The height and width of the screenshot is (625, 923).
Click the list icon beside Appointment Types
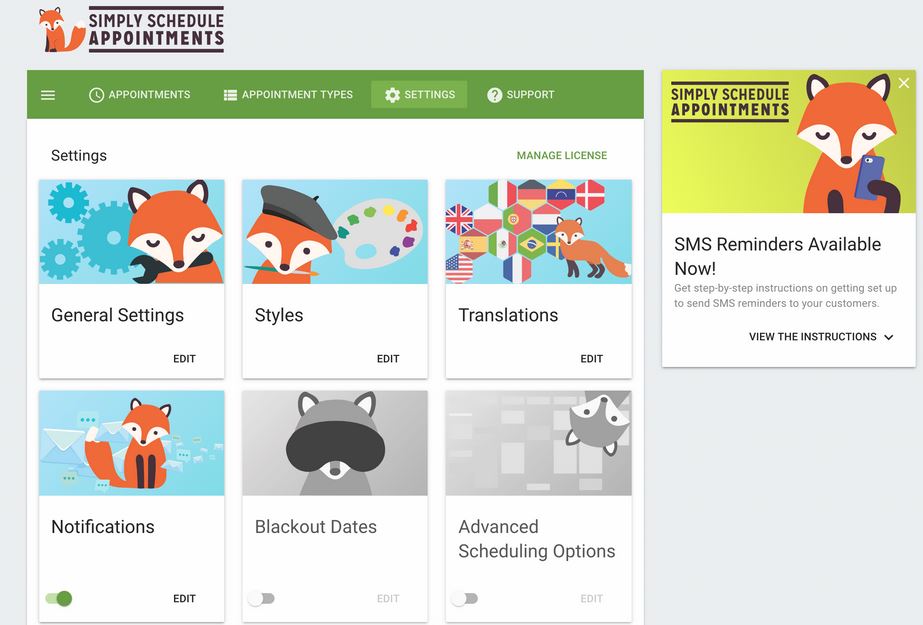tap(230, 95)
